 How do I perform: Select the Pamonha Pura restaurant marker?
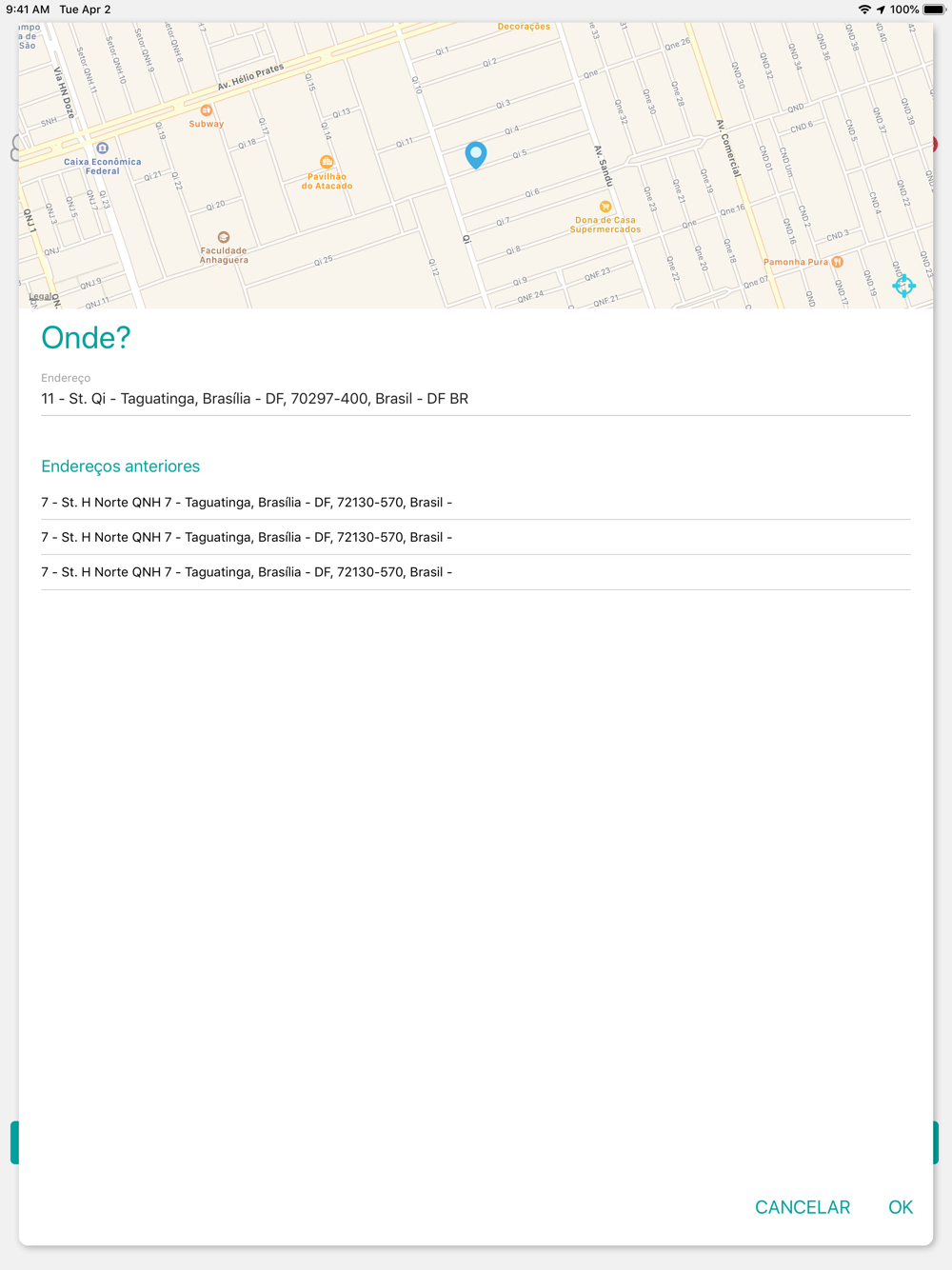[838, 262]
